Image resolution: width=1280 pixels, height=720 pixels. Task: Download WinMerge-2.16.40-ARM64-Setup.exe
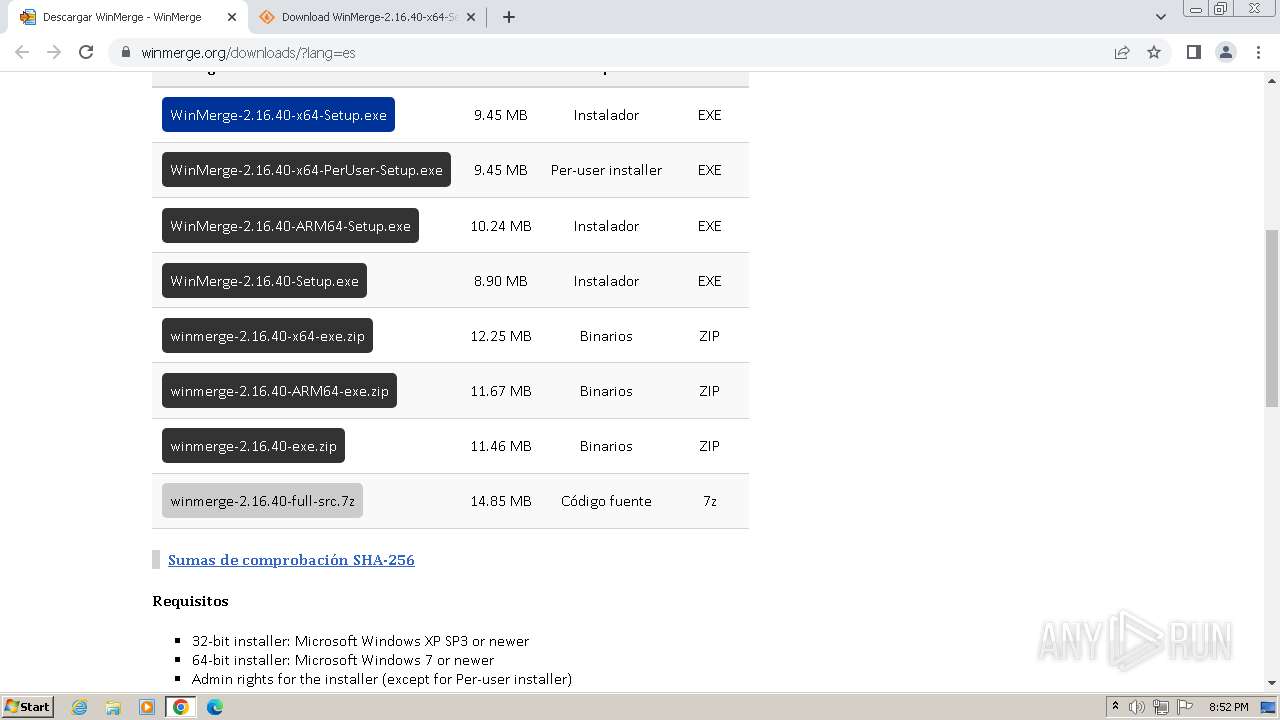[x=290, y=226]
